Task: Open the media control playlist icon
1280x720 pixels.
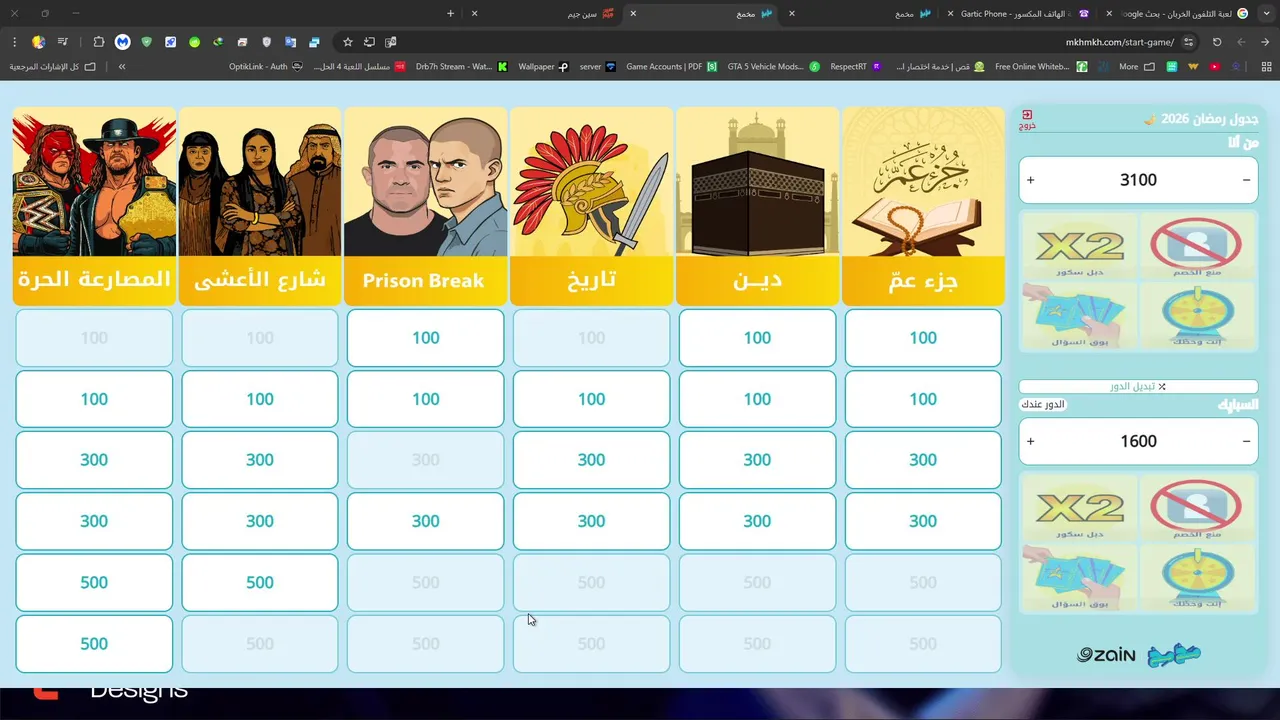Action: click(x=63, y=42)
